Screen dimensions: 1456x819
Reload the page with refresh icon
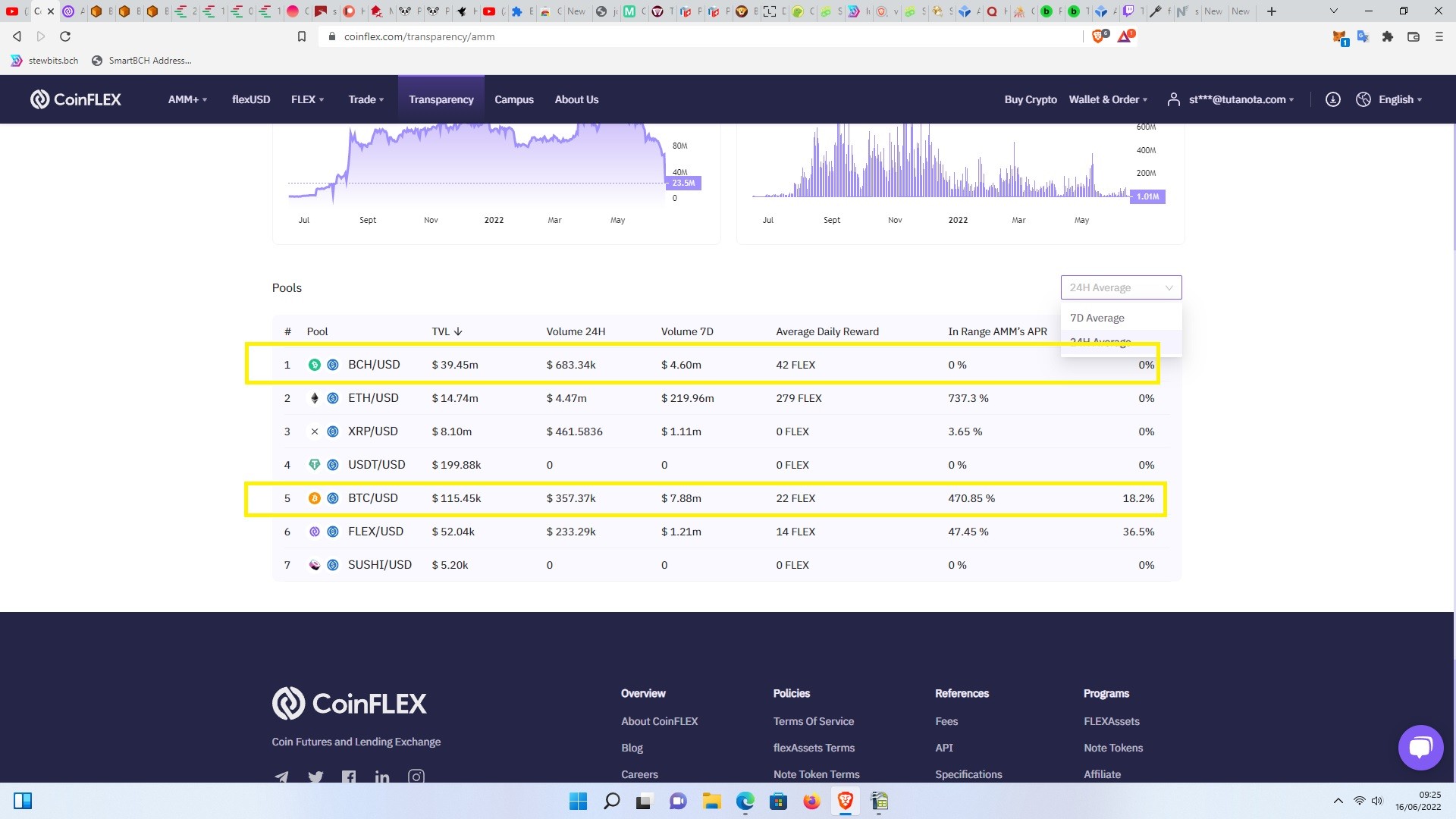65,36
